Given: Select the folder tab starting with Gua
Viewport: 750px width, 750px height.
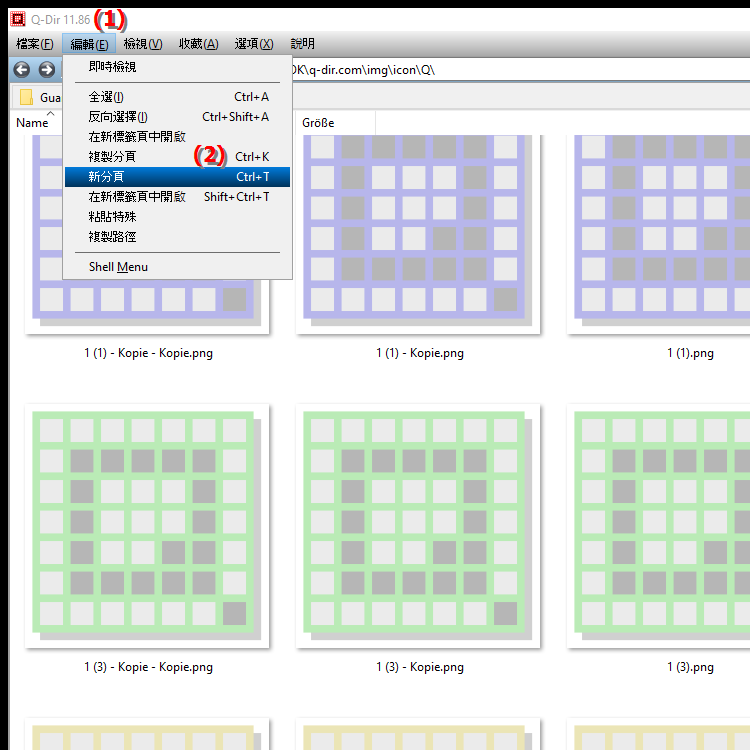Looking at the screenshot, I should (40, 98).
